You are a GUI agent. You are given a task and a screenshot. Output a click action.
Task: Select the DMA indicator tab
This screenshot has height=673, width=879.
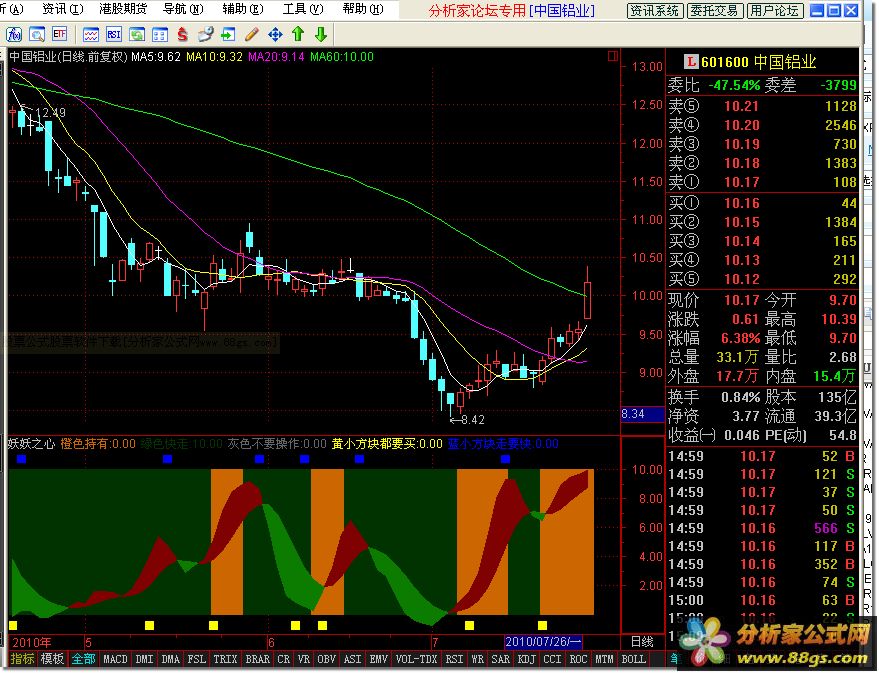[x=171, y=659]
